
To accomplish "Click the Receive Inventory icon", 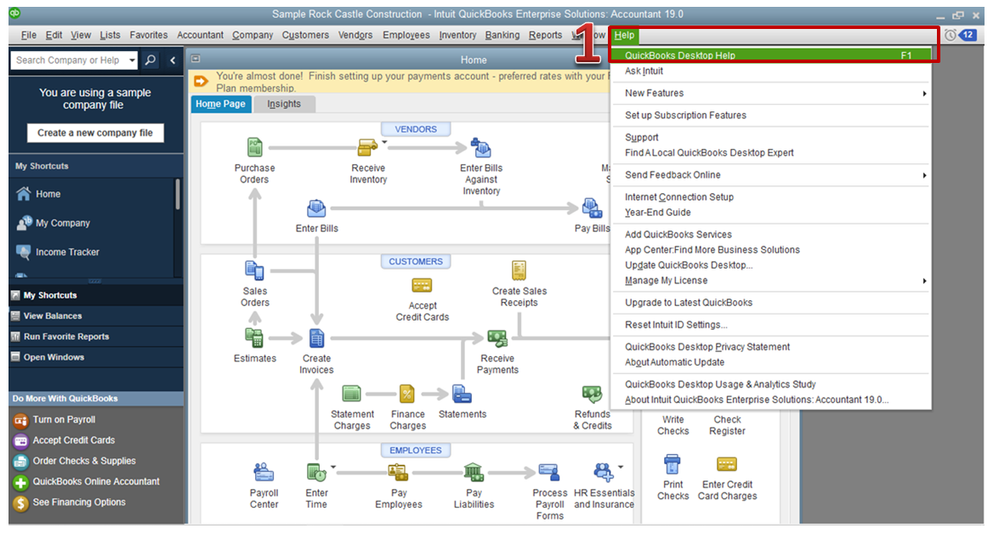I will 367,148.
